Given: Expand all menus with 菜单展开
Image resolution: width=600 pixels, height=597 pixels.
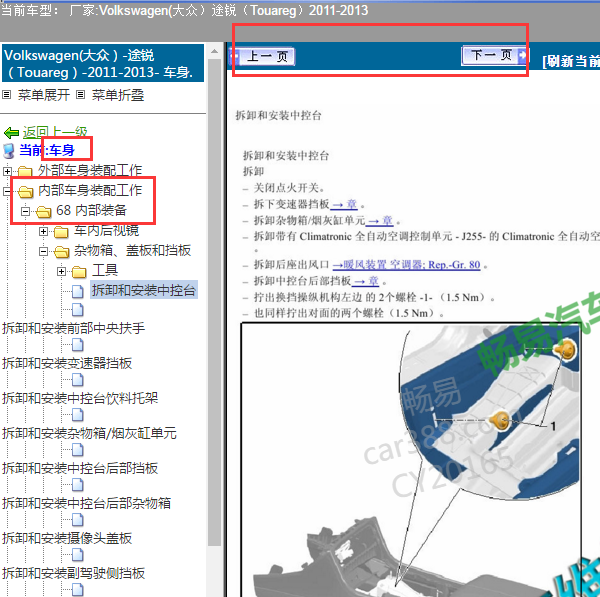Looking at the screenshot, I should [44, 95].
